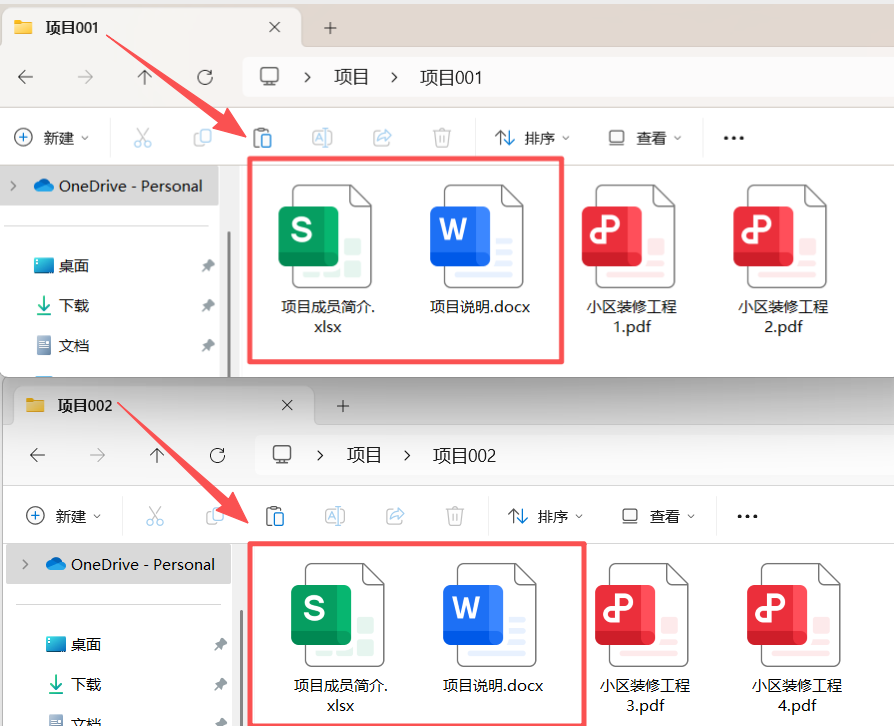Screen dimensions: 894x726
Task: Click Delete trash icon in 项目002 window
Action: 454,516
